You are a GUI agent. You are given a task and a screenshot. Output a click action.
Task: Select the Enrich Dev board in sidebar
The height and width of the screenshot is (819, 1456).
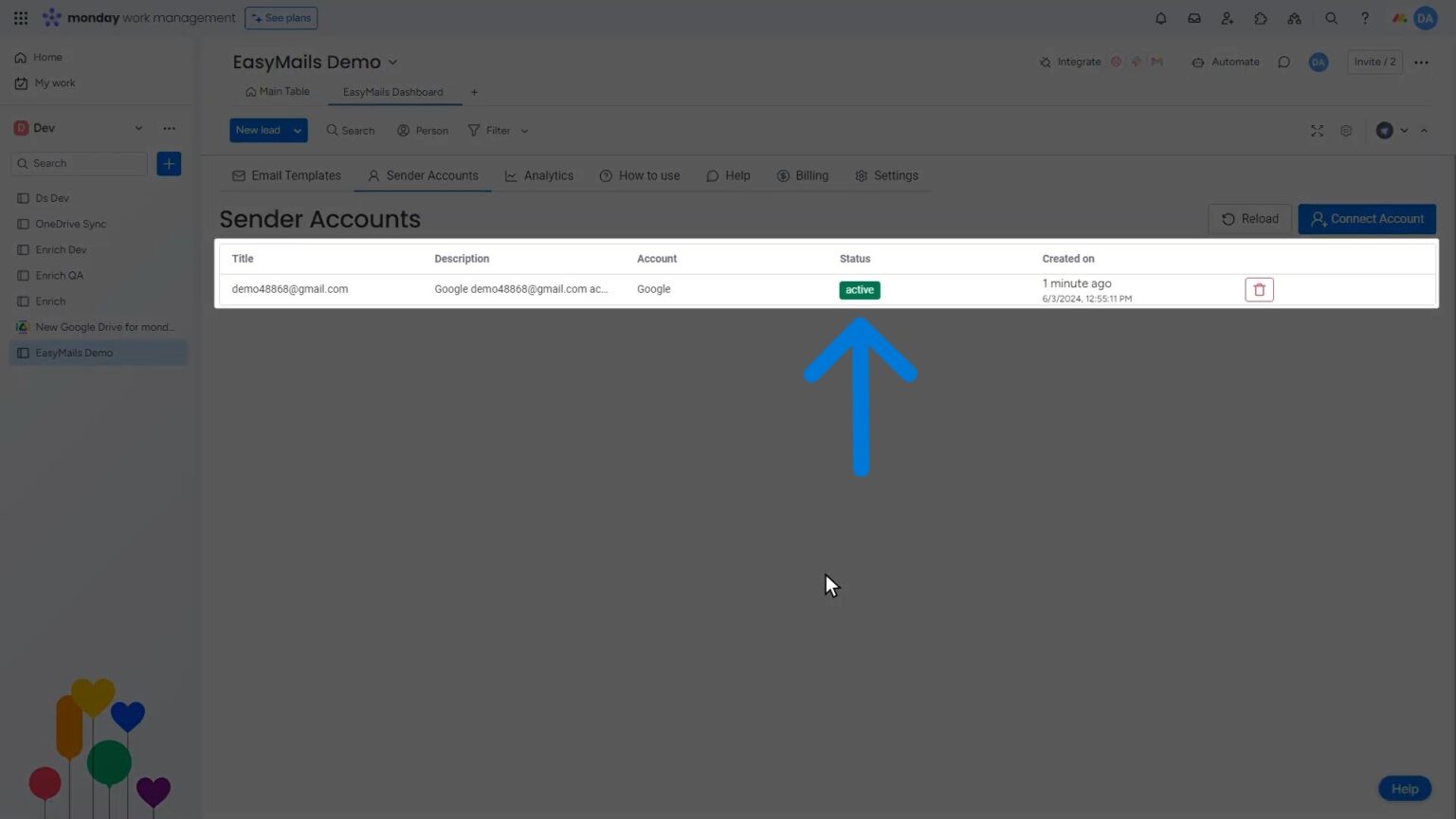(x=60, y=249)
